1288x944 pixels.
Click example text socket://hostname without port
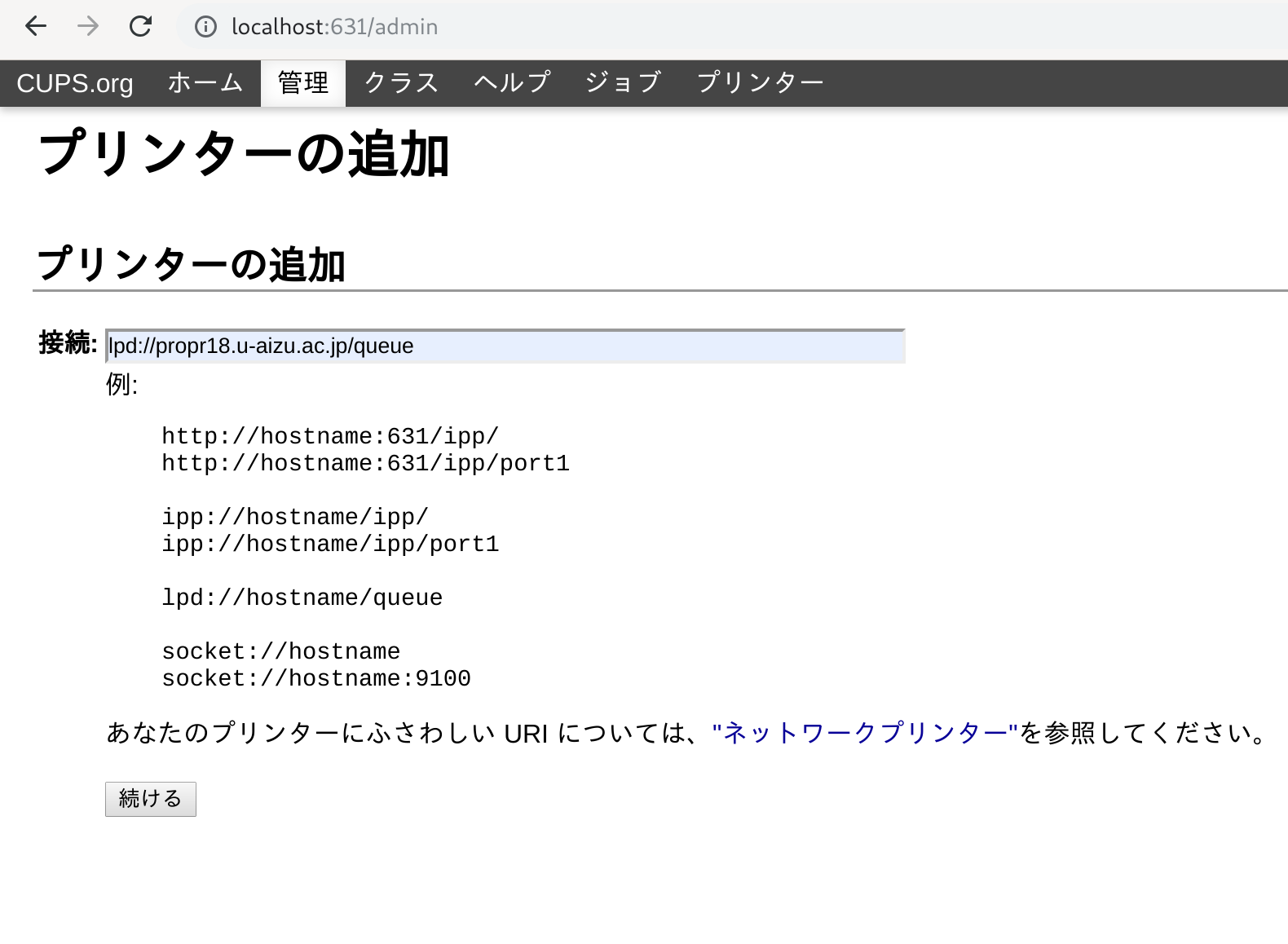[281, 652]
